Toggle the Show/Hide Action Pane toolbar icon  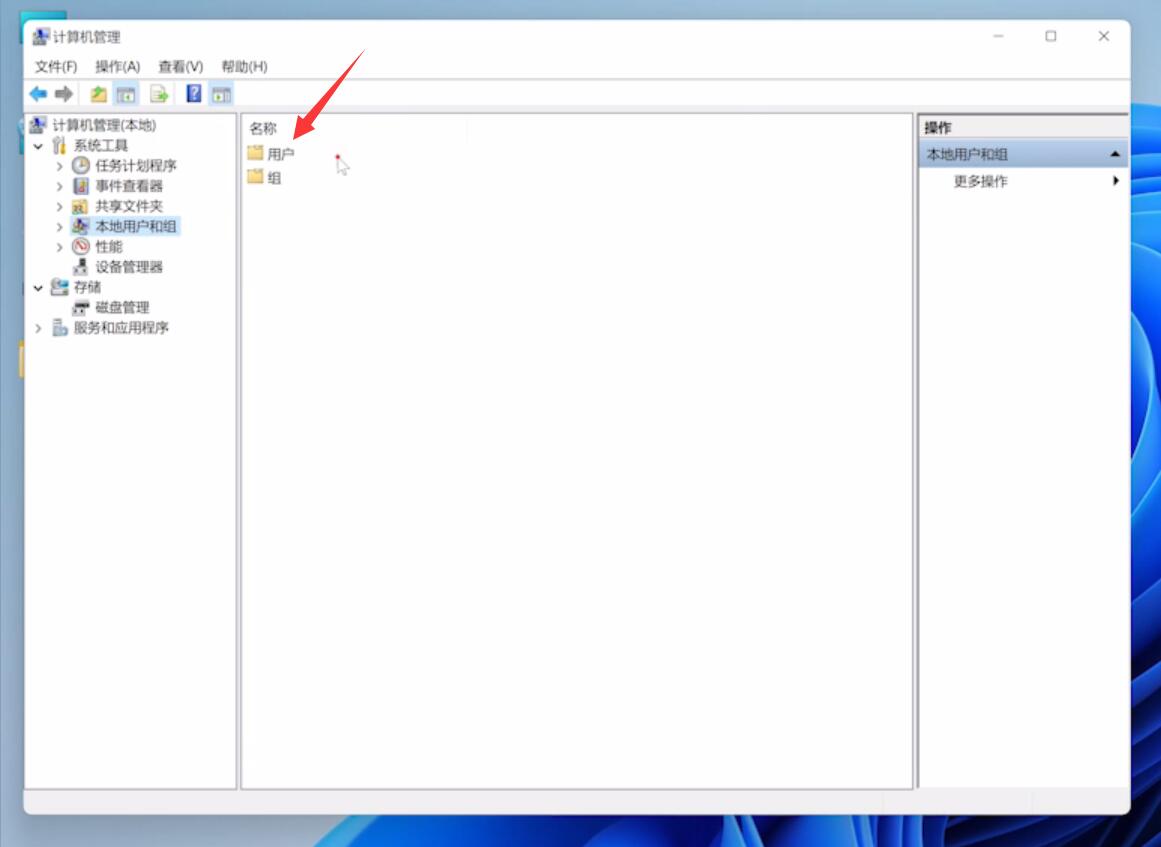click(221, 94)
